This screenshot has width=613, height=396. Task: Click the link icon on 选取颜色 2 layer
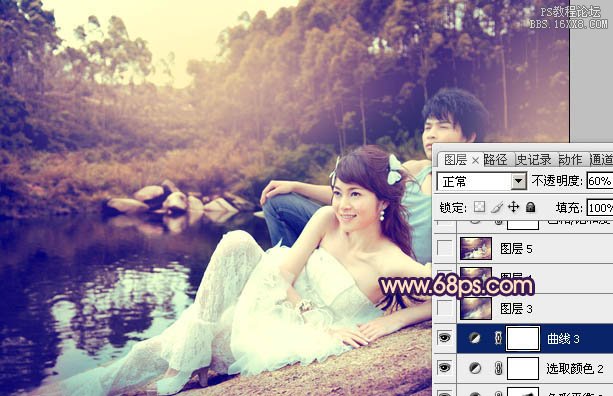[498, 368]
